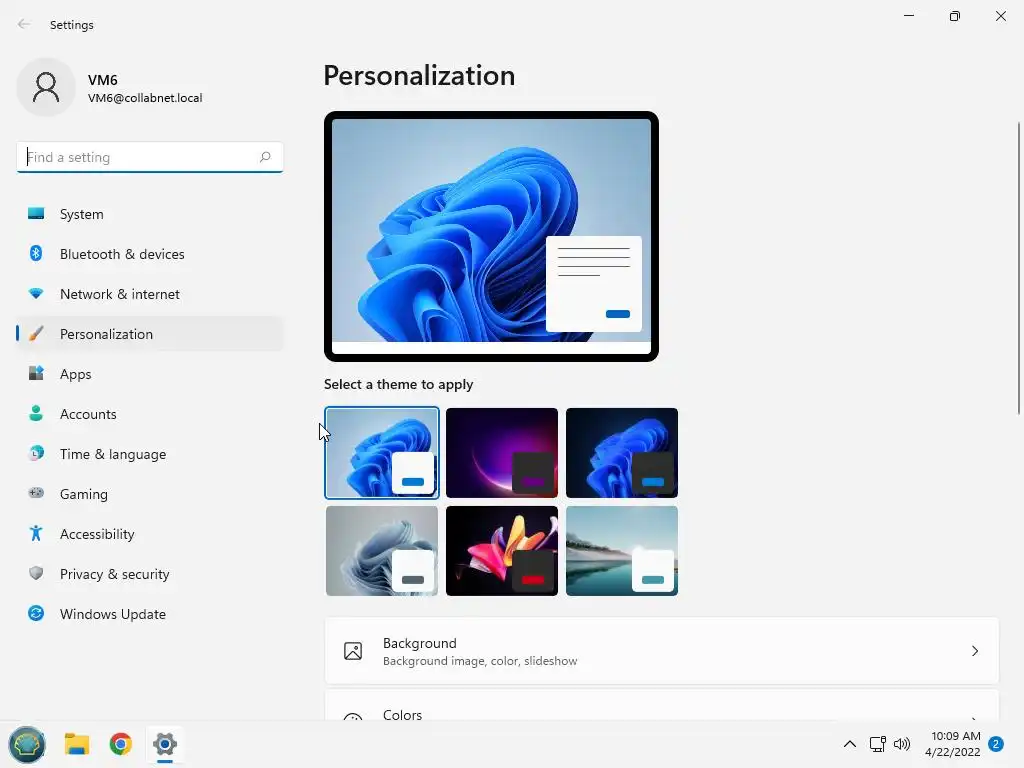Image resolution: width=1024 pixels, height=768 pixels.
Task: Open Background image, color, slideshow row
Action: tap(662, 651)
